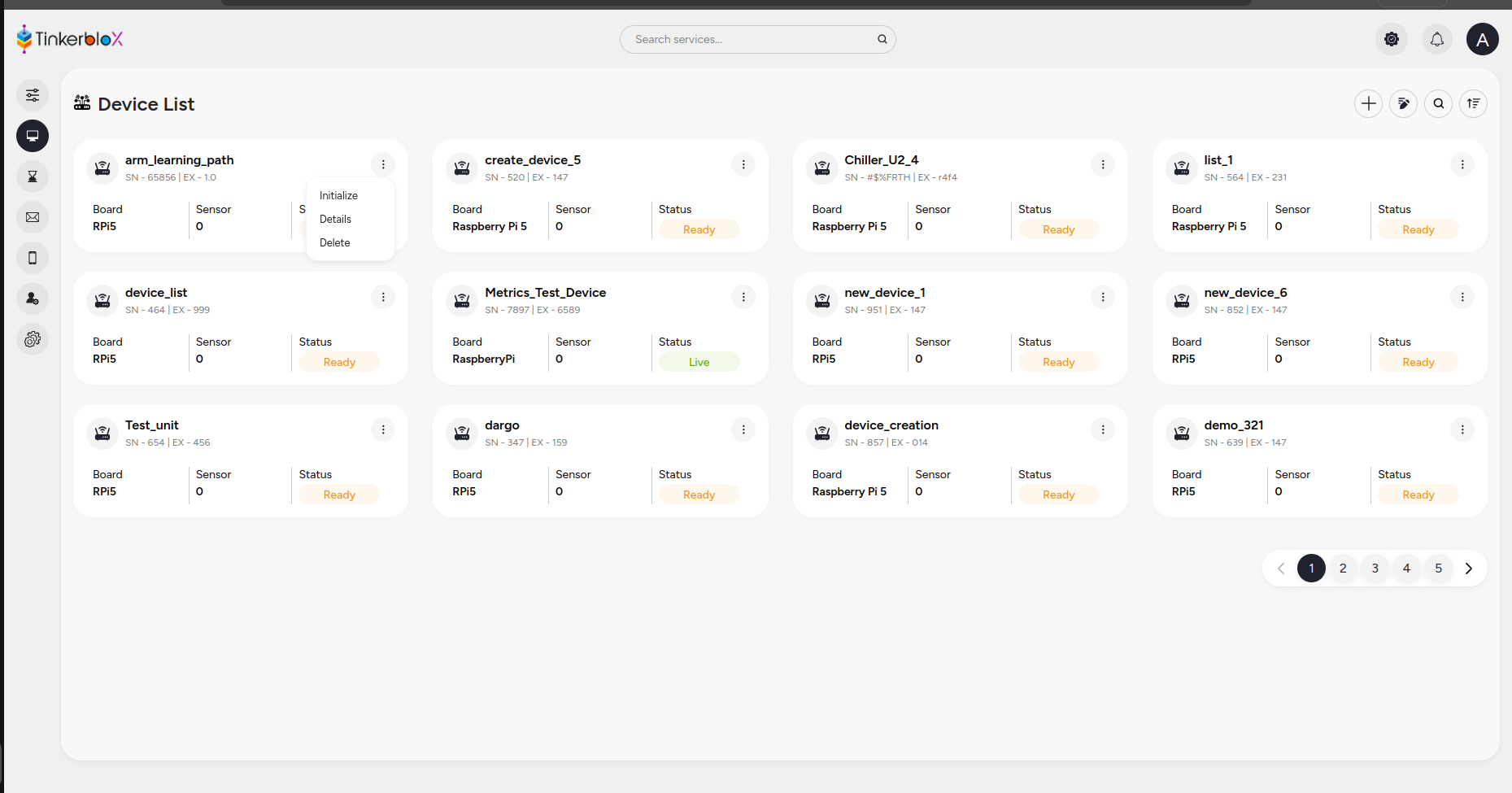Image resolution: width=1512 pixels, height=793 pixels.
Task: Go to page 2
Action: (1343, 568)
